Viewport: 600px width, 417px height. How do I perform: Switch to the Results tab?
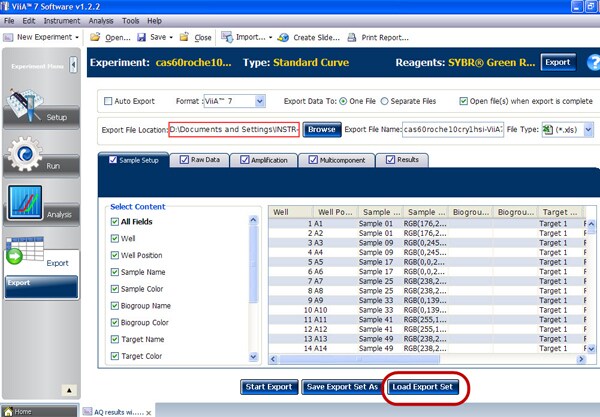pos(402,160)
